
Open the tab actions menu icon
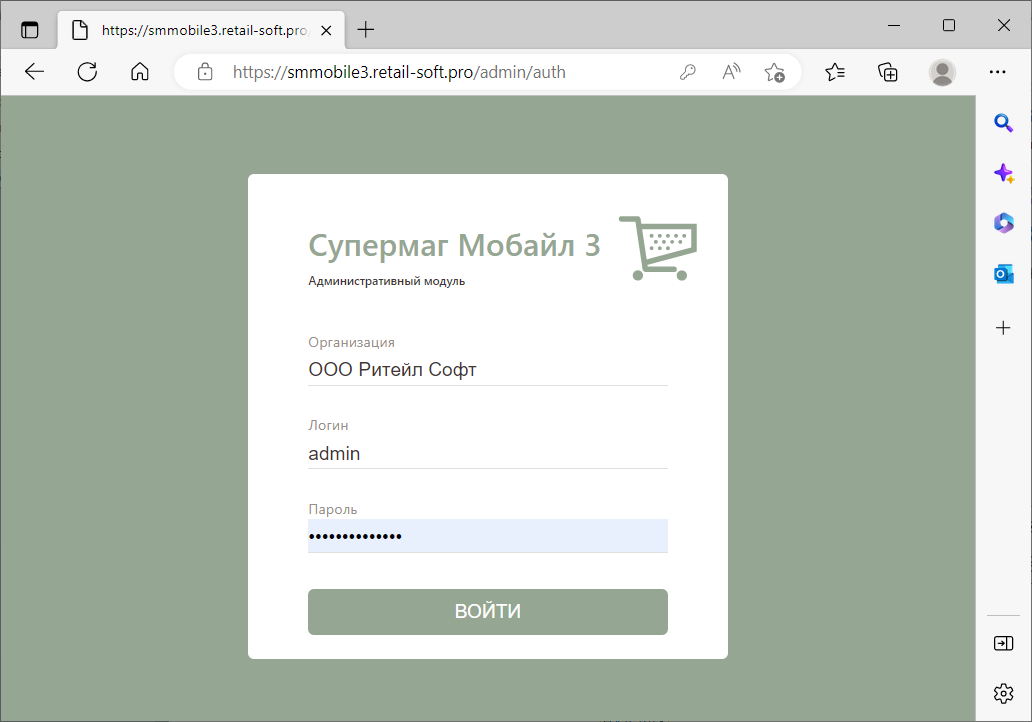coord(30,30)
